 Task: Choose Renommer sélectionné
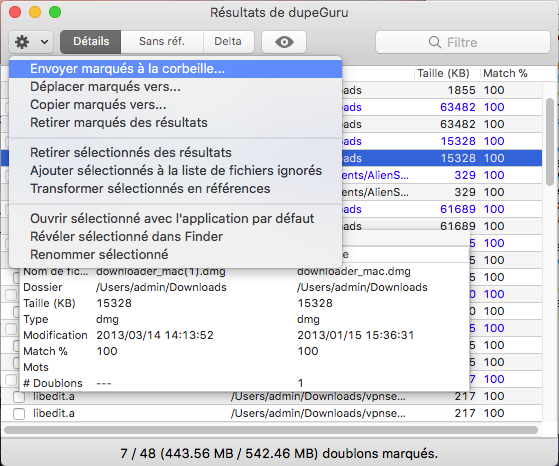point(175,255)
